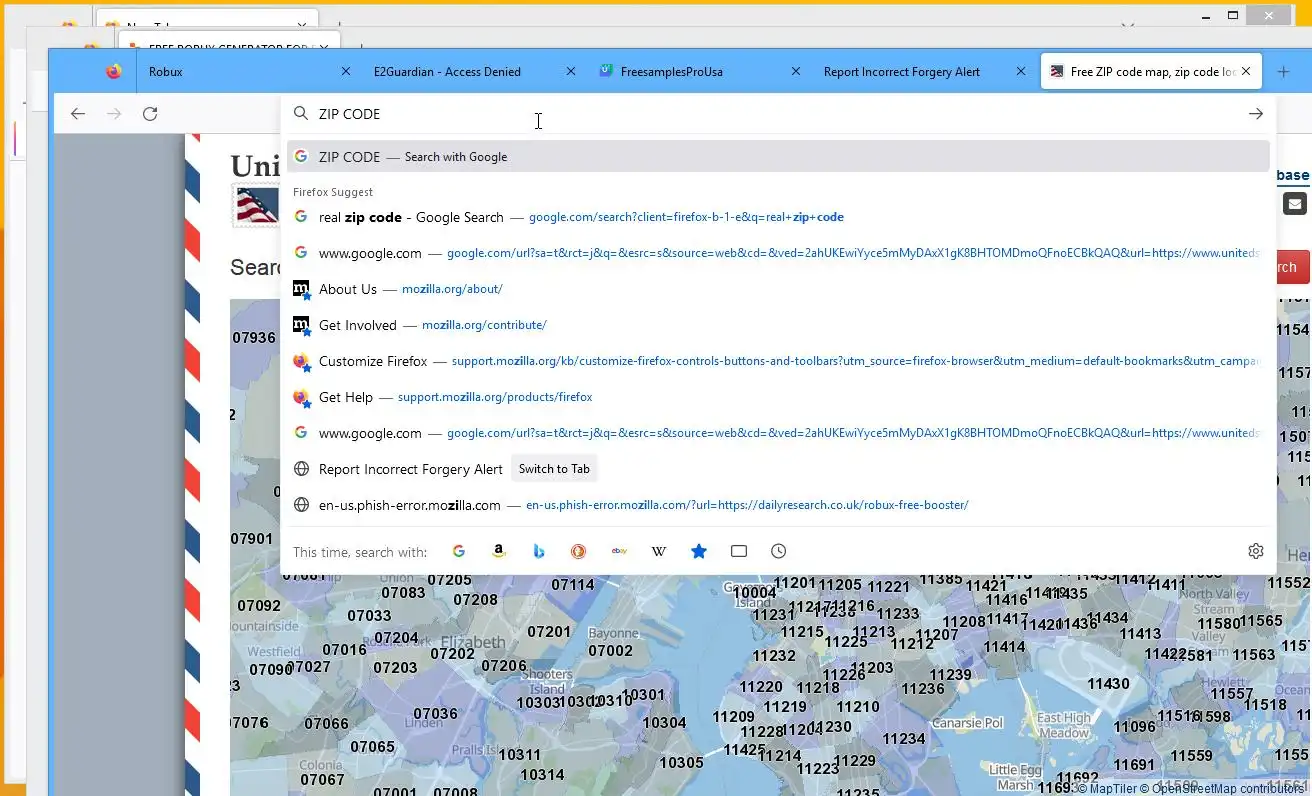This screenshot has height=796, width=1312.
Task: Click ZIP code 11430 on the map
Action: click(x=1108, y=684)
